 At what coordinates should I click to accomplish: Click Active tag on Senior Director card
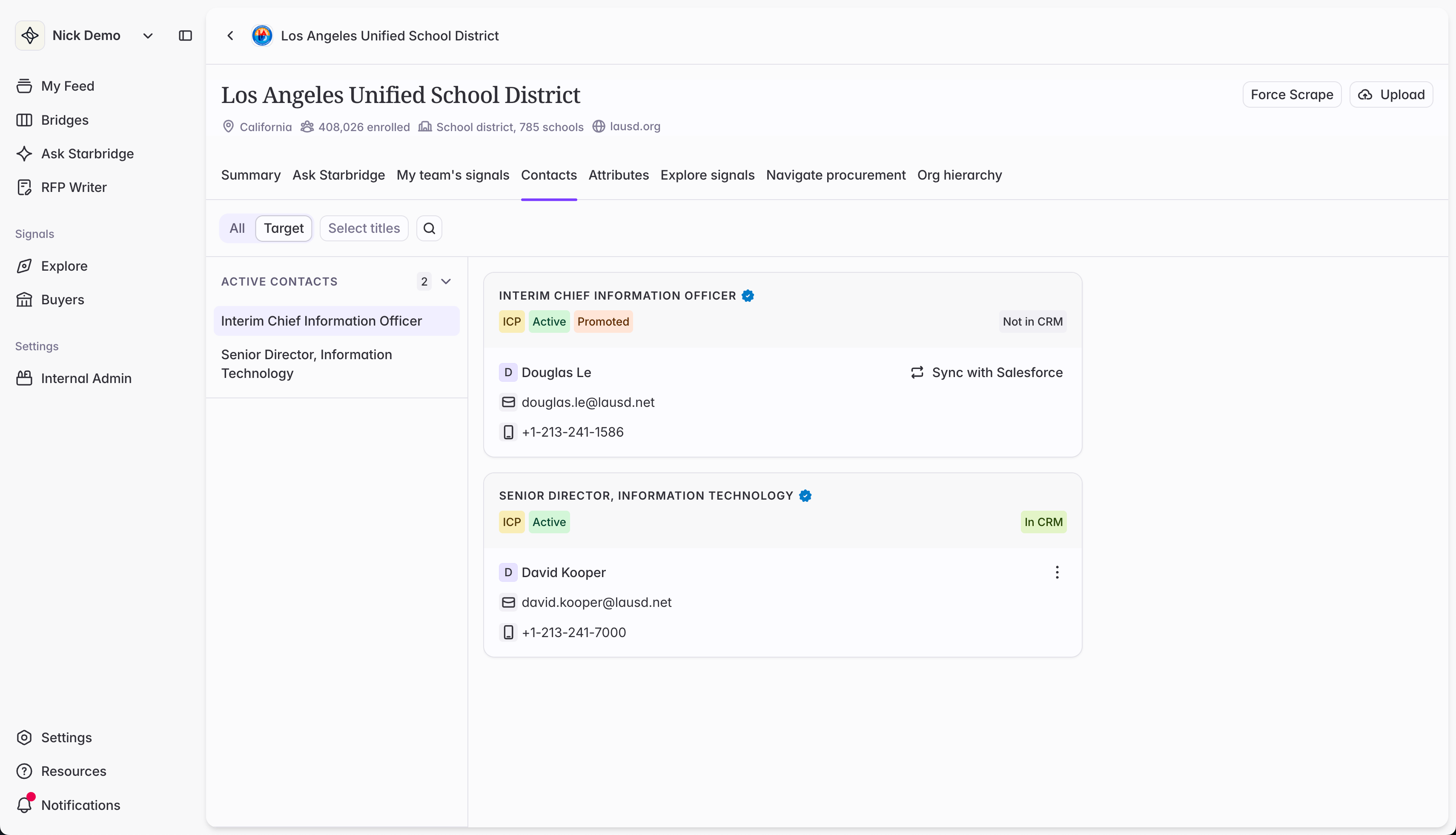coord(549,523)
